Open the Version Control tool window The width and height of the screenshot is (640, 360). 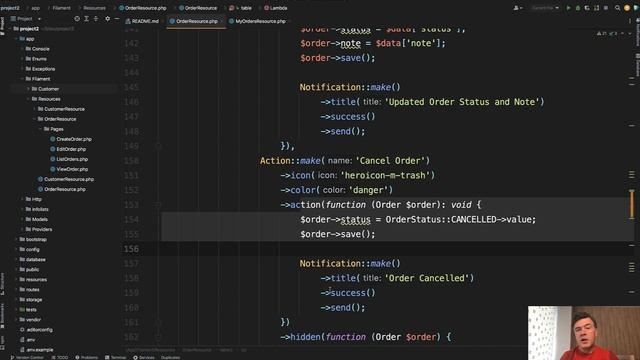(27, 357)
